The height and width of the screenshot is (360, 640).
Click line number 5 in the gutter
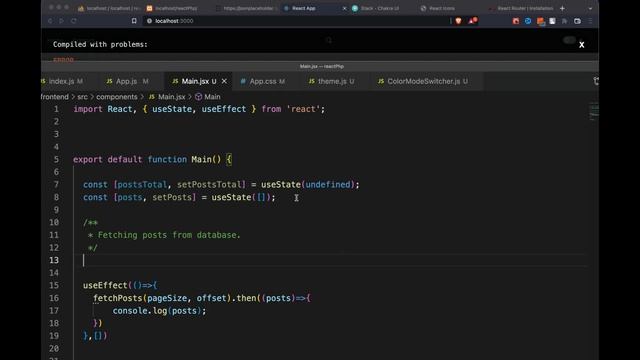click(x=56, y=160)
